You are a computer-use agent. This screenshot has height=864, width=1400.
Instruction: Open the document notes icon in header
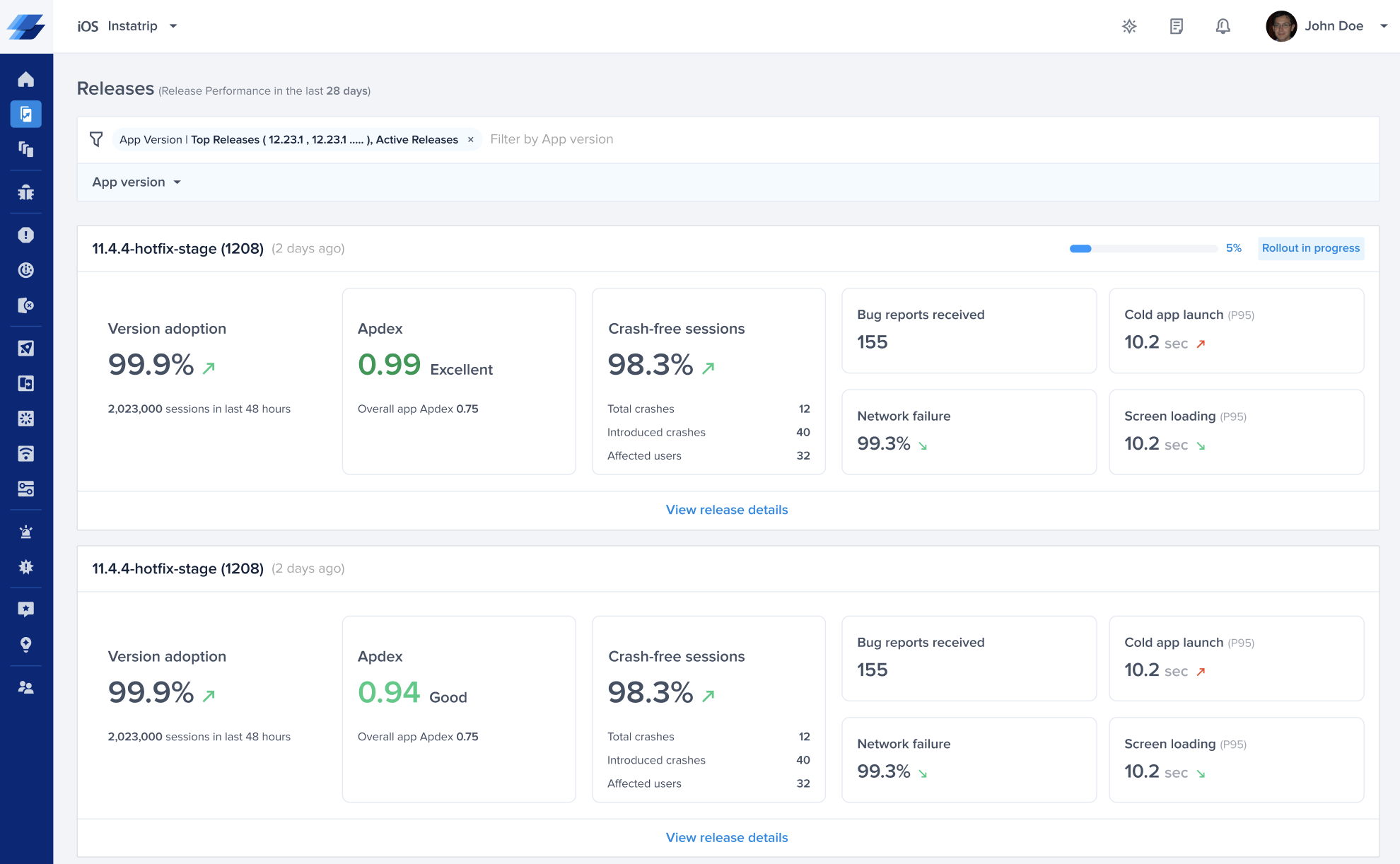pos(1176,26)
